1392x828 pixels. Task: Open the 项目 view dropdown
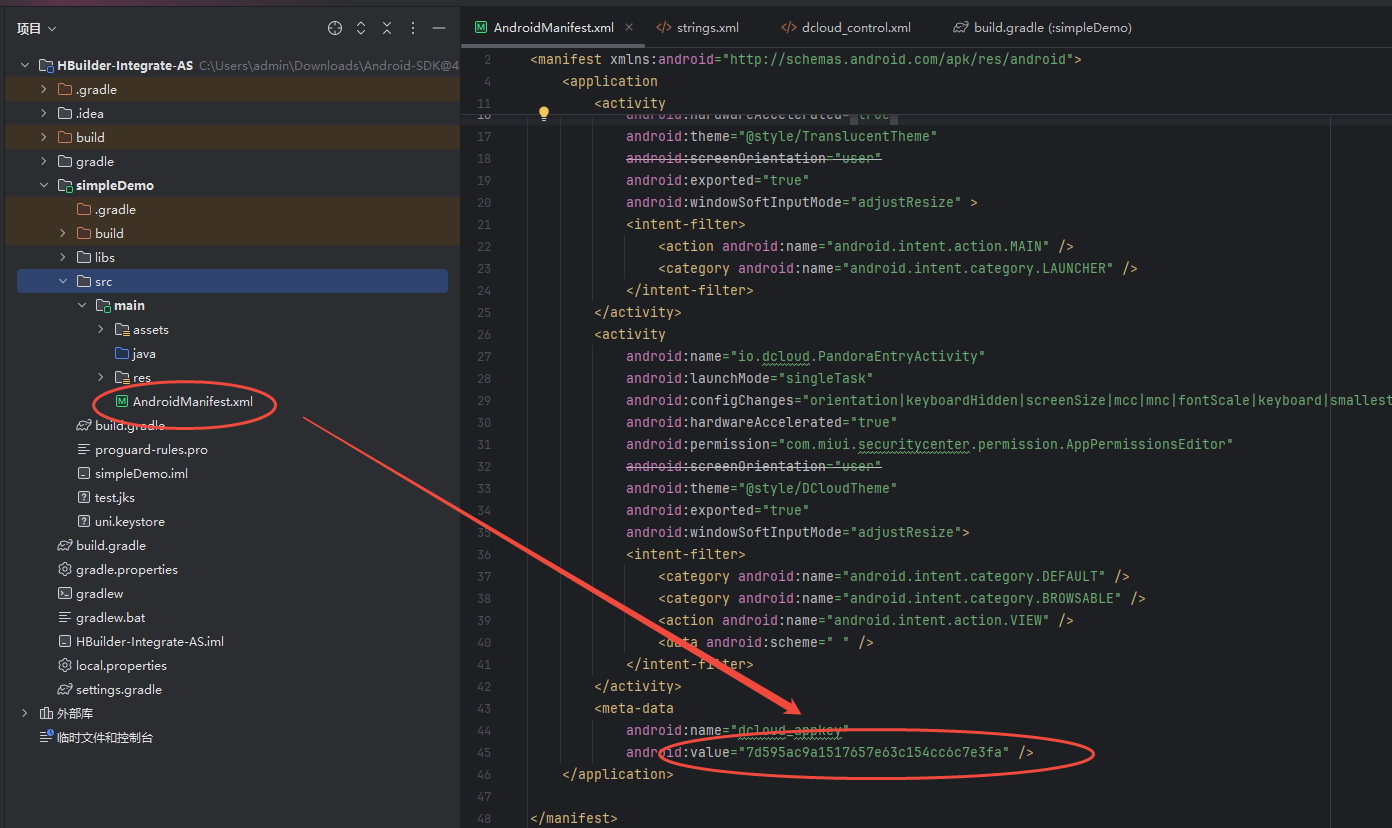click(x=37, y=29)
